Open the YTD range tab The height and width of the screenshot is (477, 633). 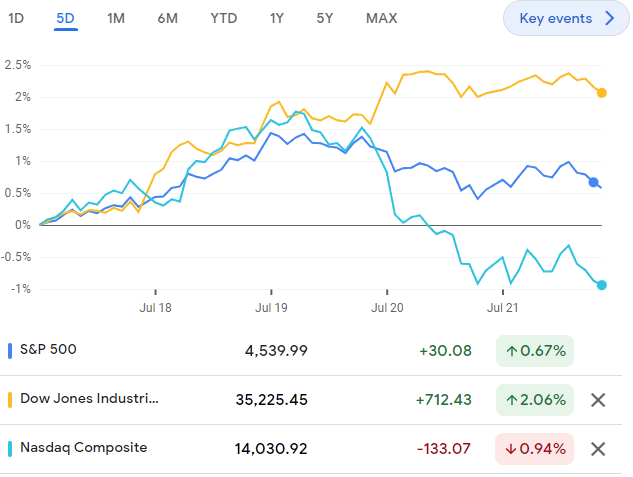(224, 18)
